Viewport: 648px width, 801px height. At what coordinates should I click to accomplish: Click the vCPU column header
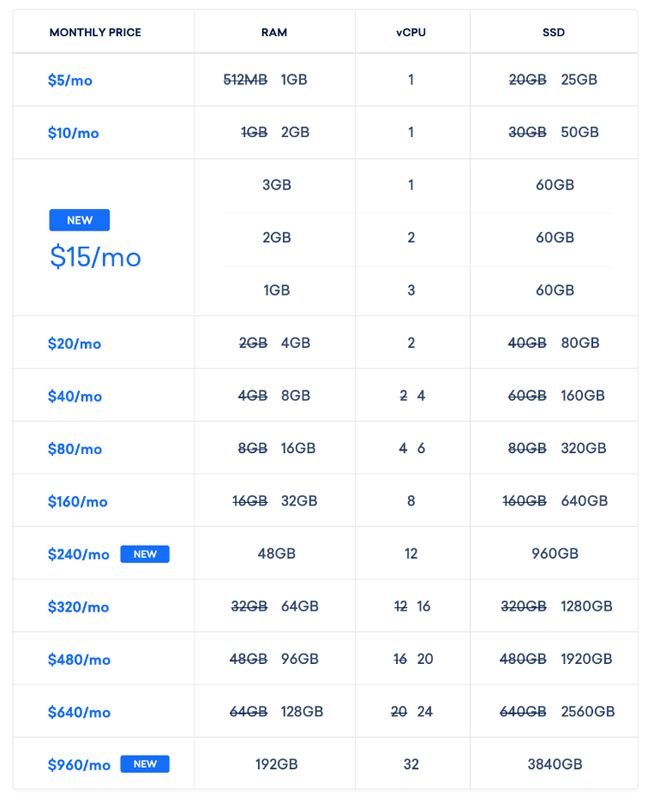click(x=411, y=32)
